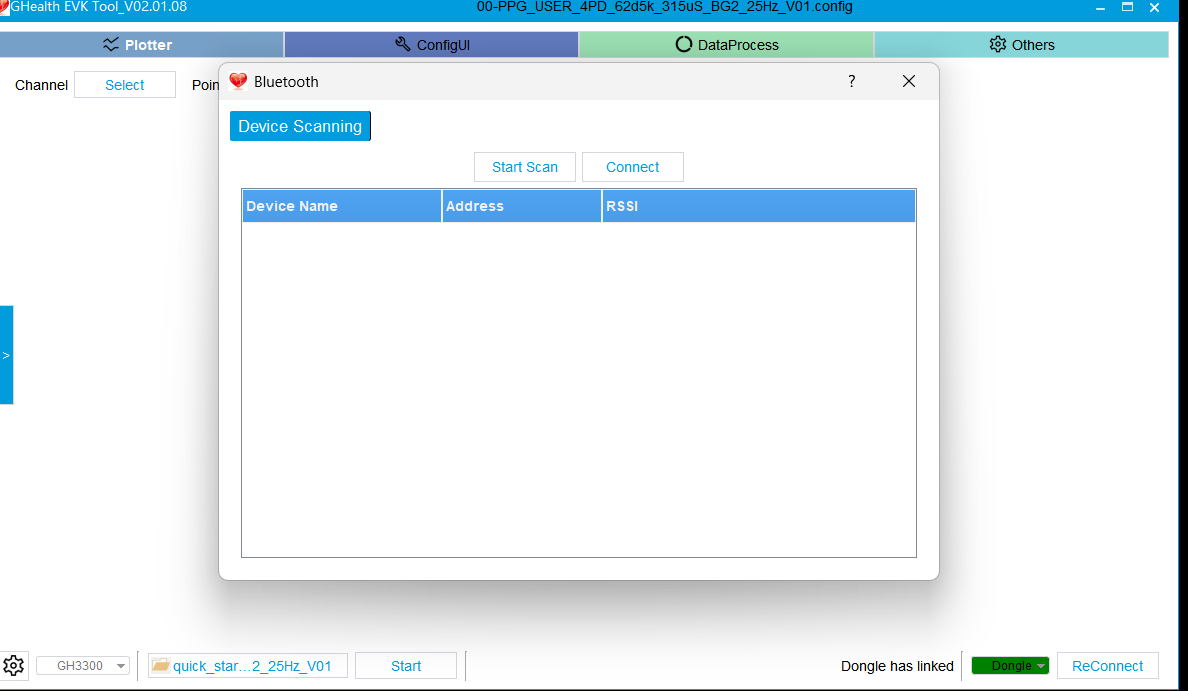Open the settings gear icon
Image resolution: width=1188 pixels, height=691 pixels.
pos(14,666)
